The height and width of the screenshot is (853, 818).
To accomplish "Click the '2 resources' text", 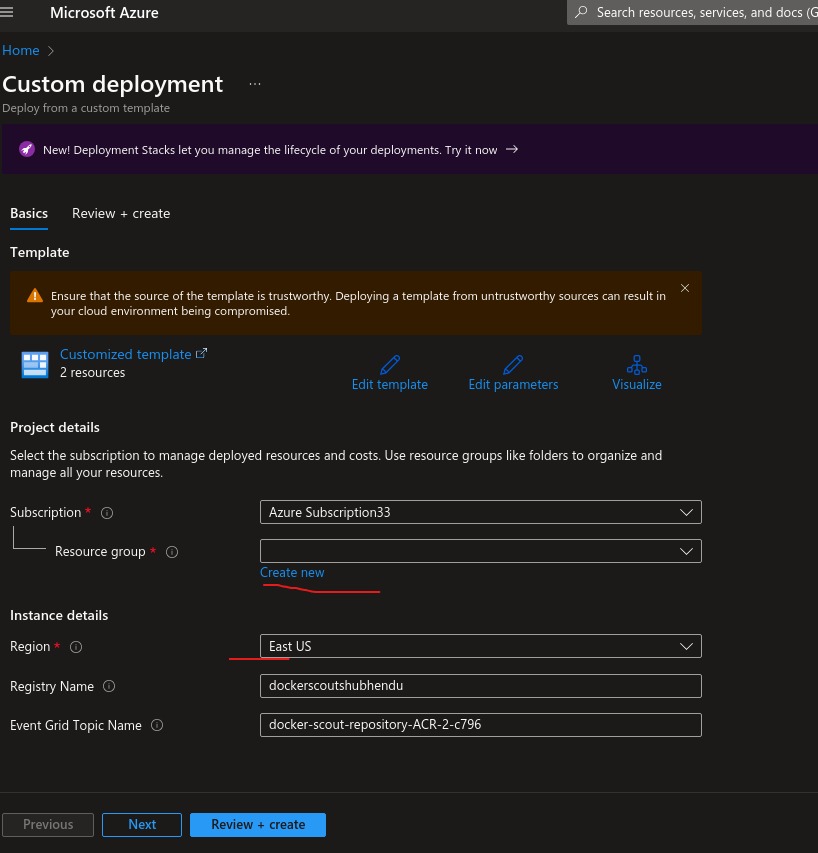I will [92, 373].
